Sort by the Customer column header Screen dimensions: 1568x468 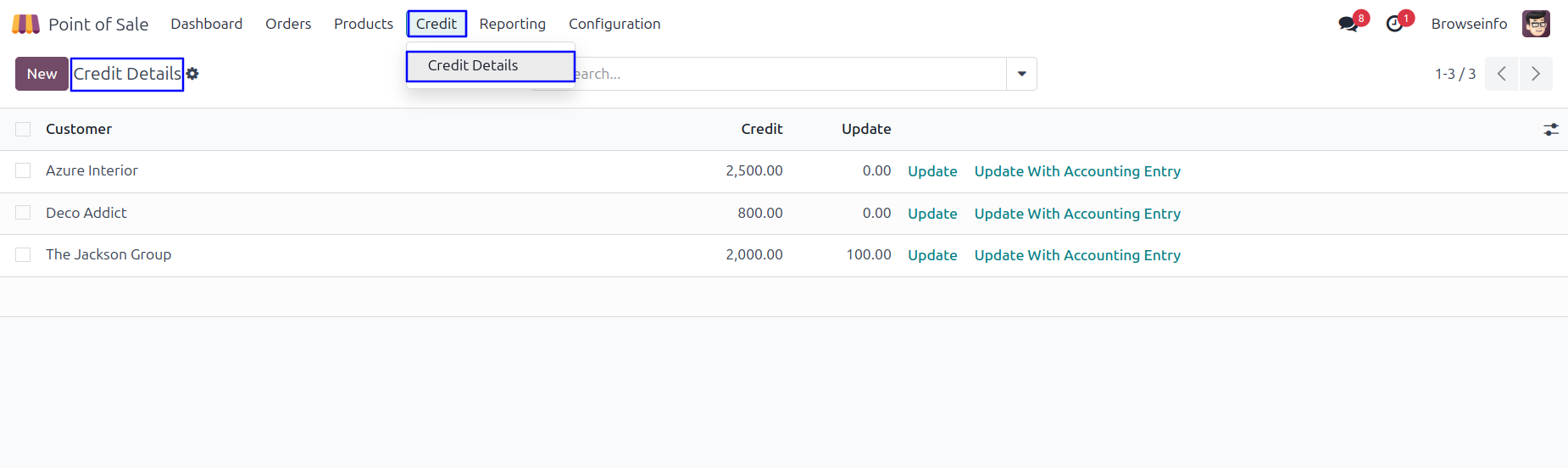(x=79, y=129)
